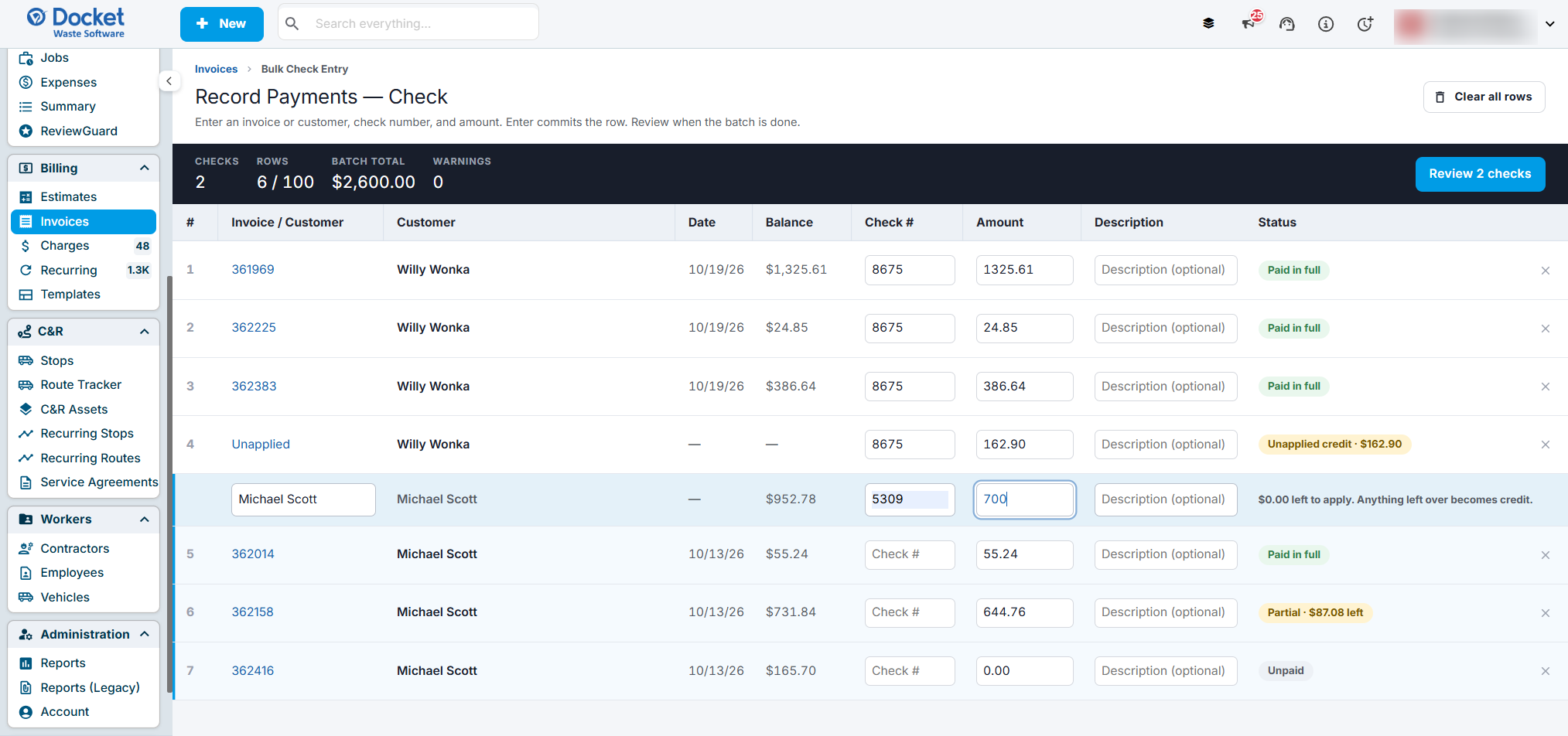This screenshot has width=1568, height=736.
Task: Select Invoices in Billing menu
Action: pos(84,222)
